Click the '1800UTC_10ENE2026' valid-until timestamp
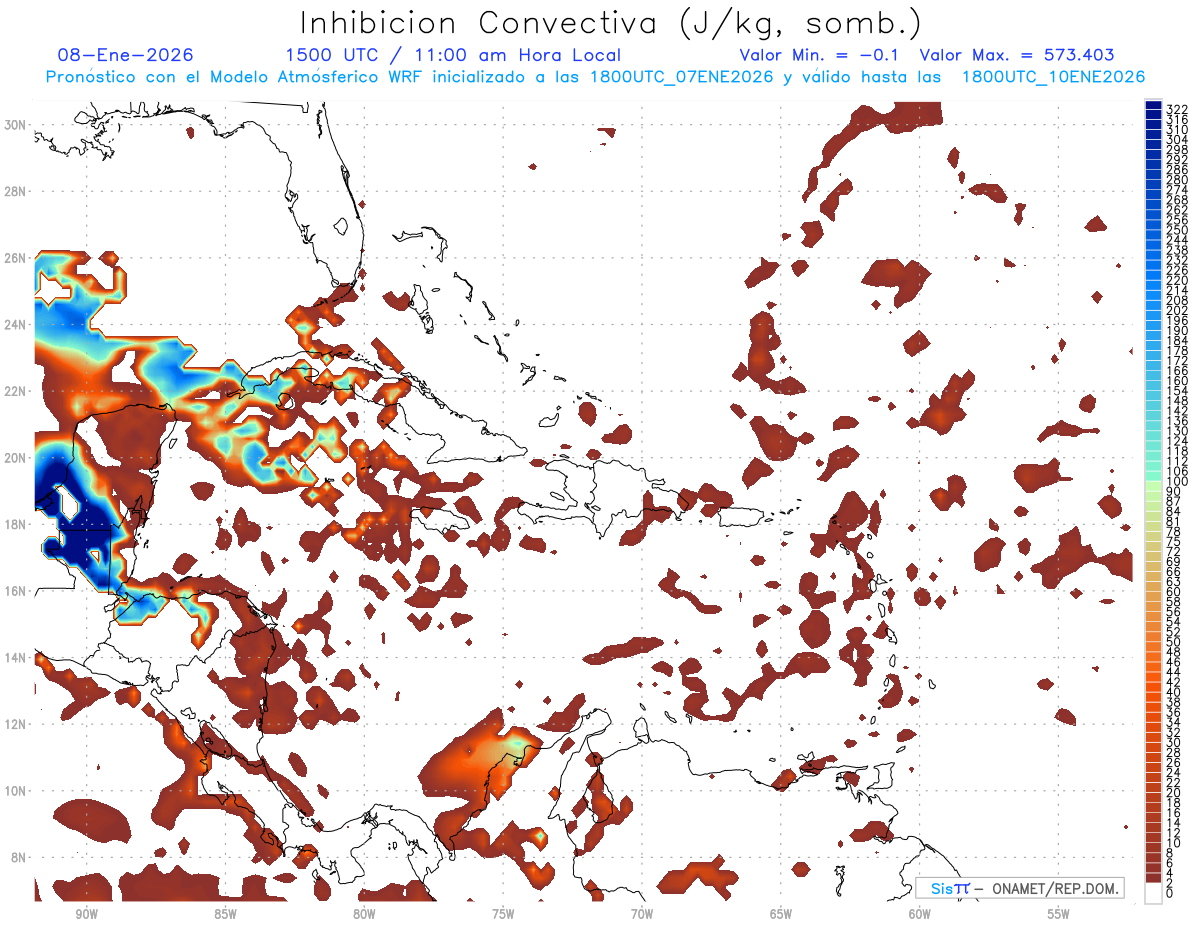 pyautogui.click(x=1053, y=77)
